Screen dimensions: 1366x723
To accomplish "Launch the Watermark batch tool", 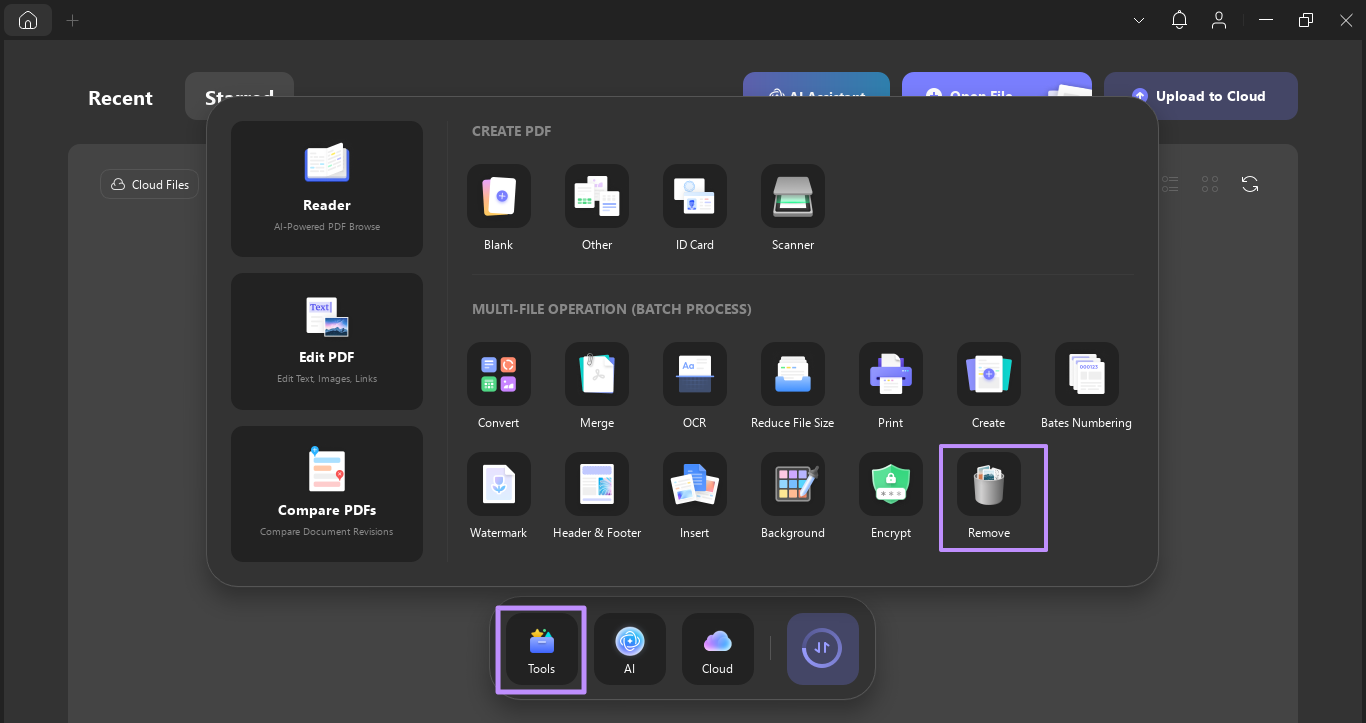I will coord(498,497).
